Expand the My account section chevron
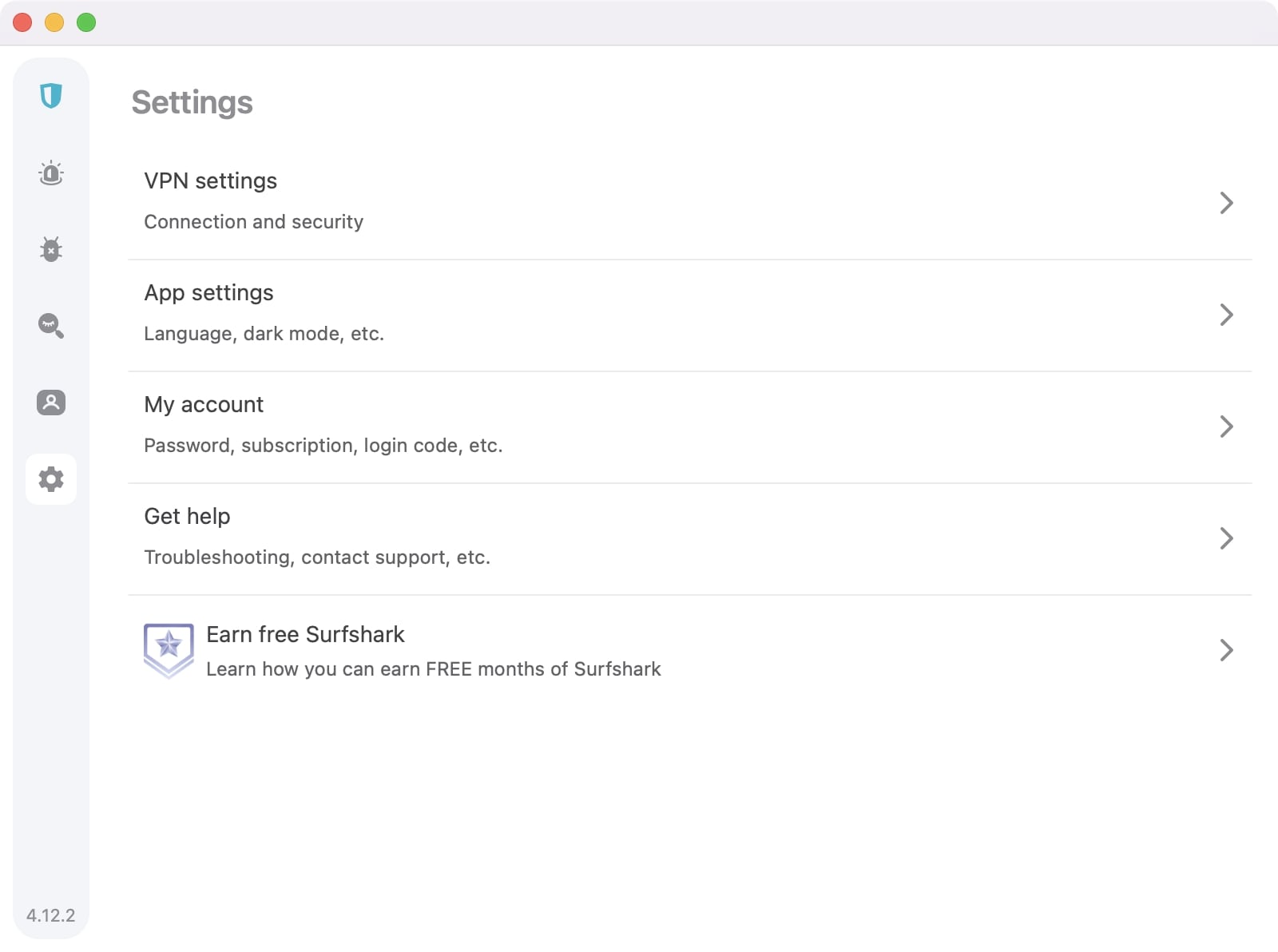Screen dimensions: 1278x952 click(1227, 426)
